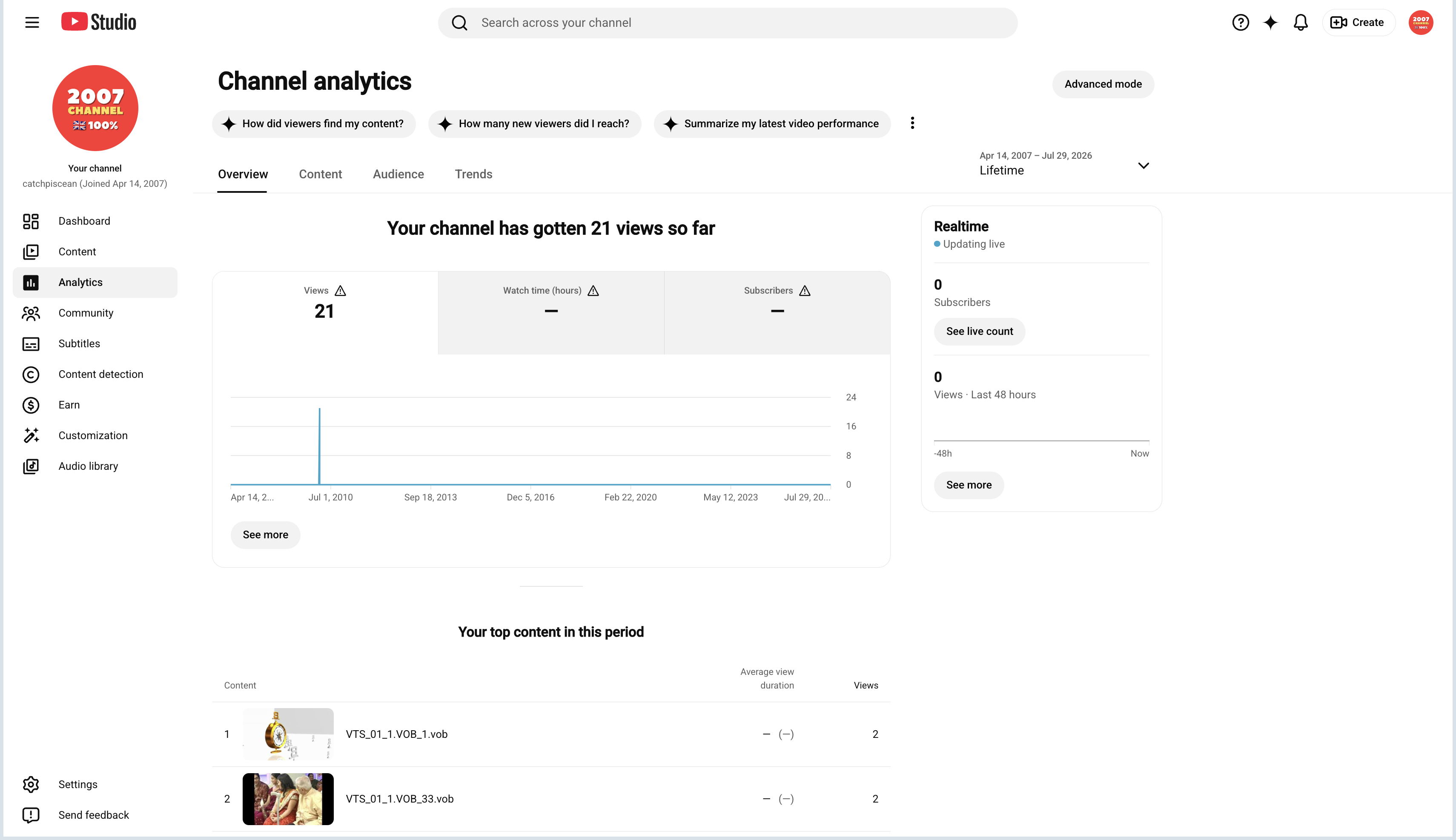Click the Subtitles icon in sidebar

31,344
